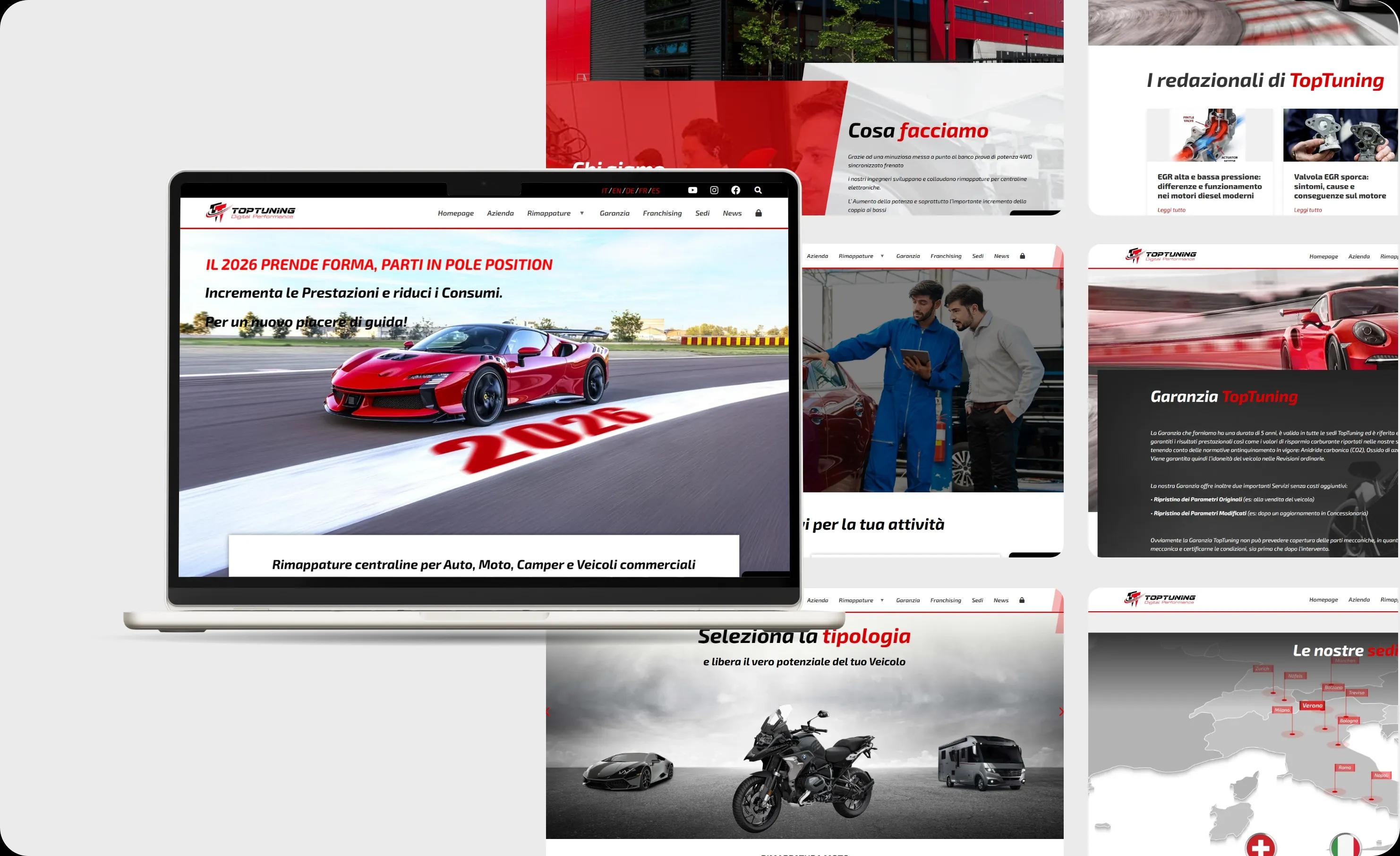The width and height of the screenshot is (1400, 856).
Task: Open Rimappature in the laptop navigation bar
Action: [x=549, y=213]
